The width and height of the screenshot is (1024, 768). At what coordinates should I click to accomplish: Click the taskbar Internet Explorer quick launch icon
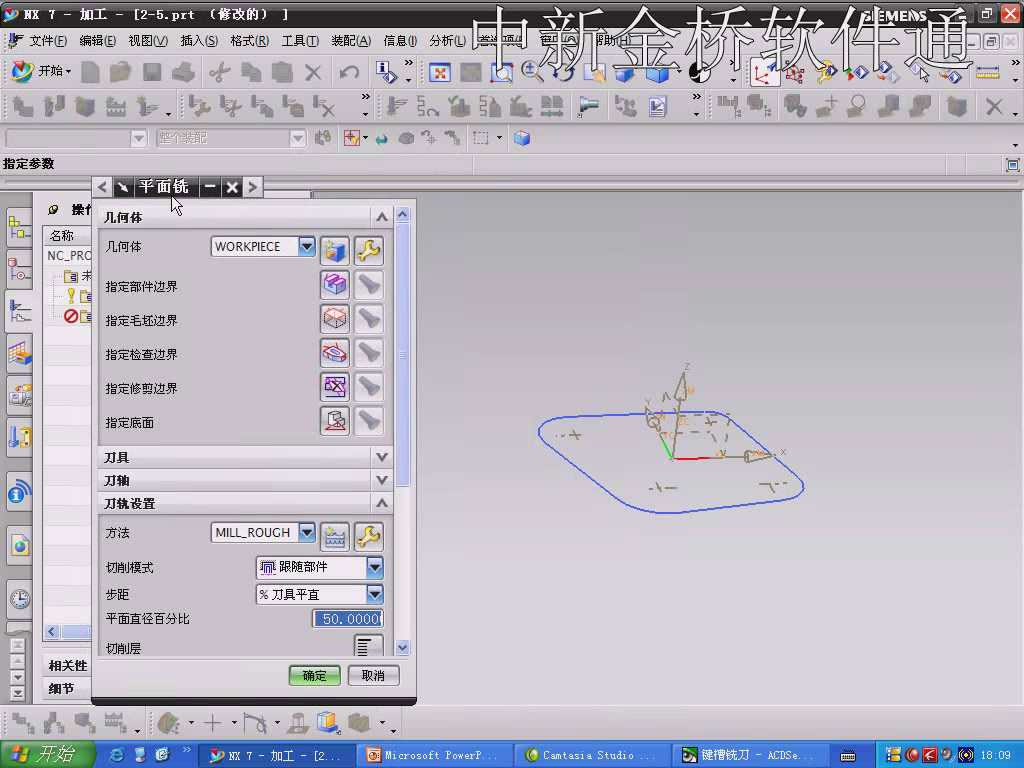click(116, 755)
